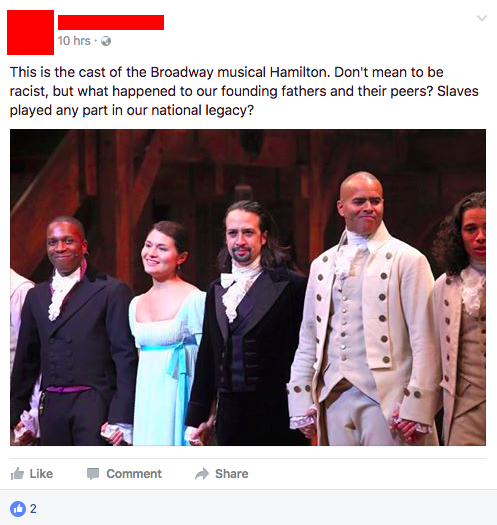Click the Comment speech bubble icon
497x525 pixels.
tap(93, 474)
